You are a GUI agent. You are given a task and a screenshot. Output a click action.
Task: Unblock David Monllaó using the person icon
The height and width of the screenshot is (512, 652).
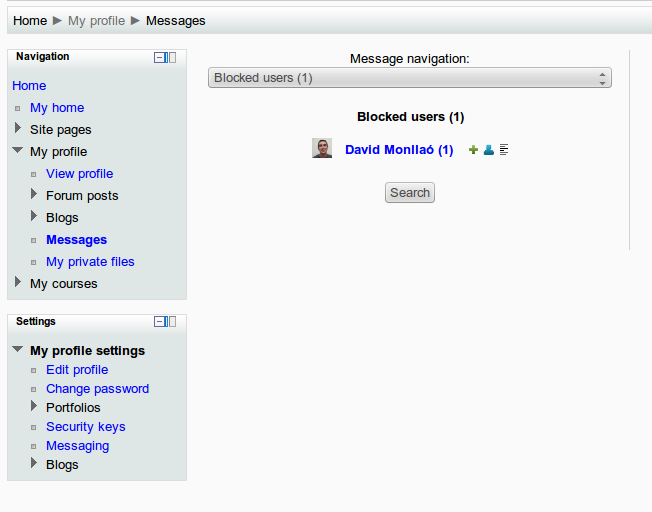pos(489,150)
